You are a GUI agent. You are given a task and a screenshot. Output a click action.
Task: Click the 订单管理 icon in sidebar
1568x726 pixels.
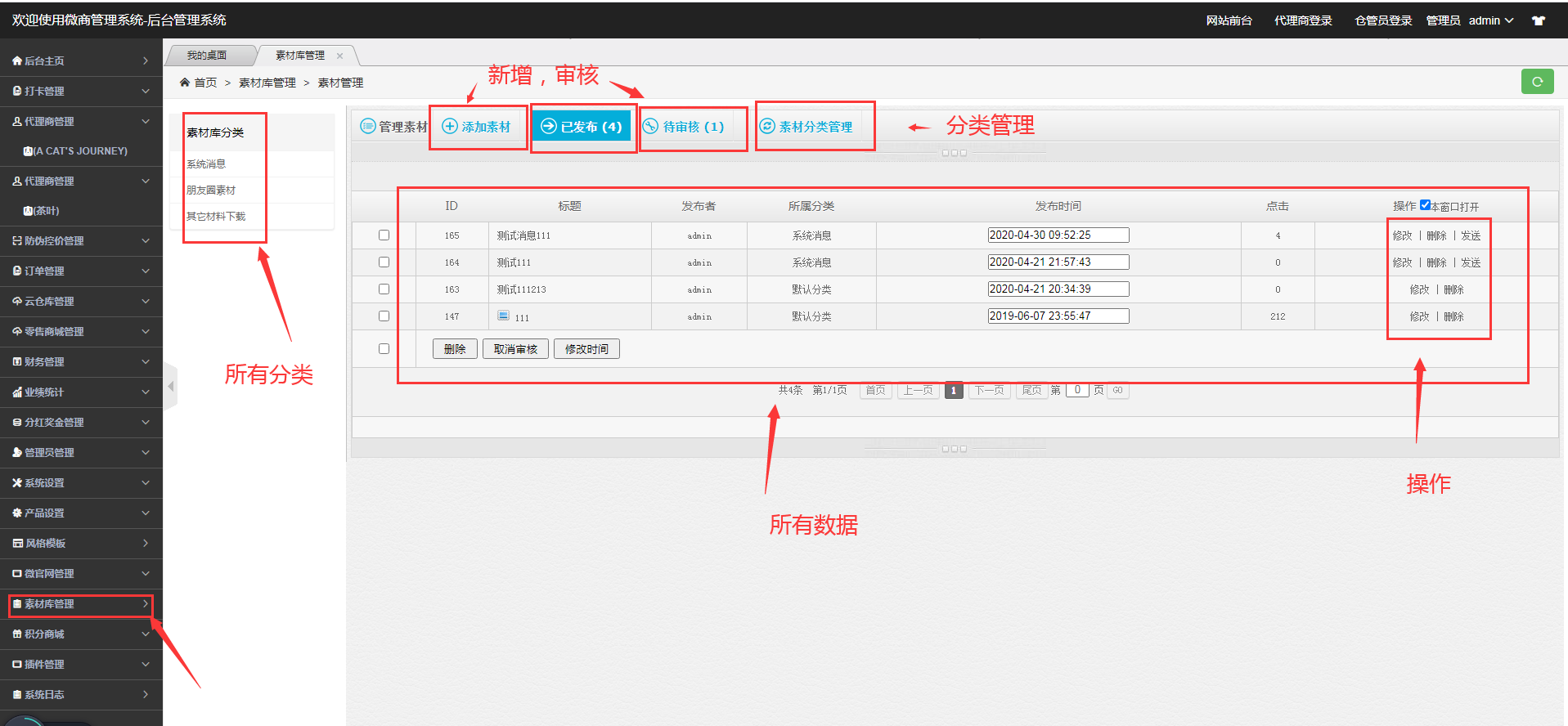[x=17, y=271]
